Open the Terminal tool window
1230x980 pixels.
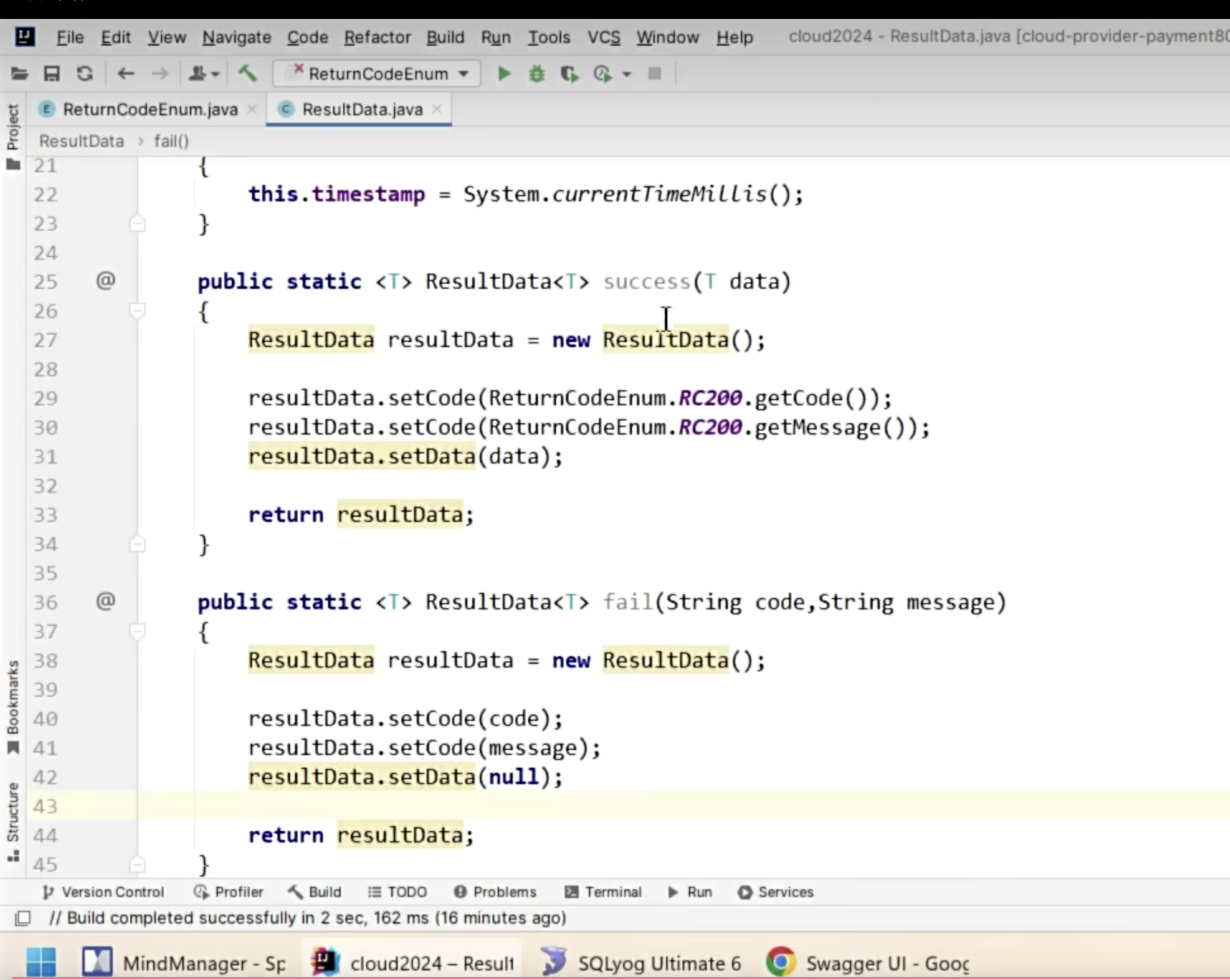pos(603,892)
